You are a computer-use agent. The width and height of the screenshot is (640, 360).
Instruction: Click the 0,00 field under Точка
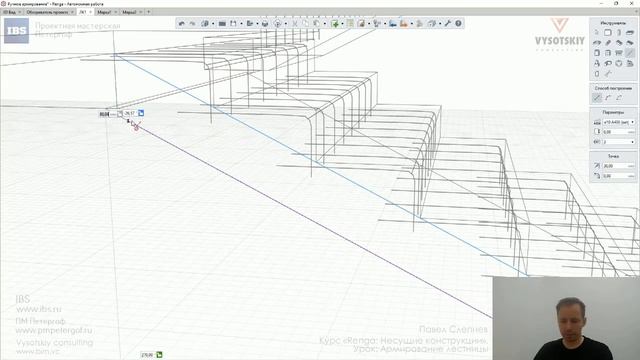(619, 176)
